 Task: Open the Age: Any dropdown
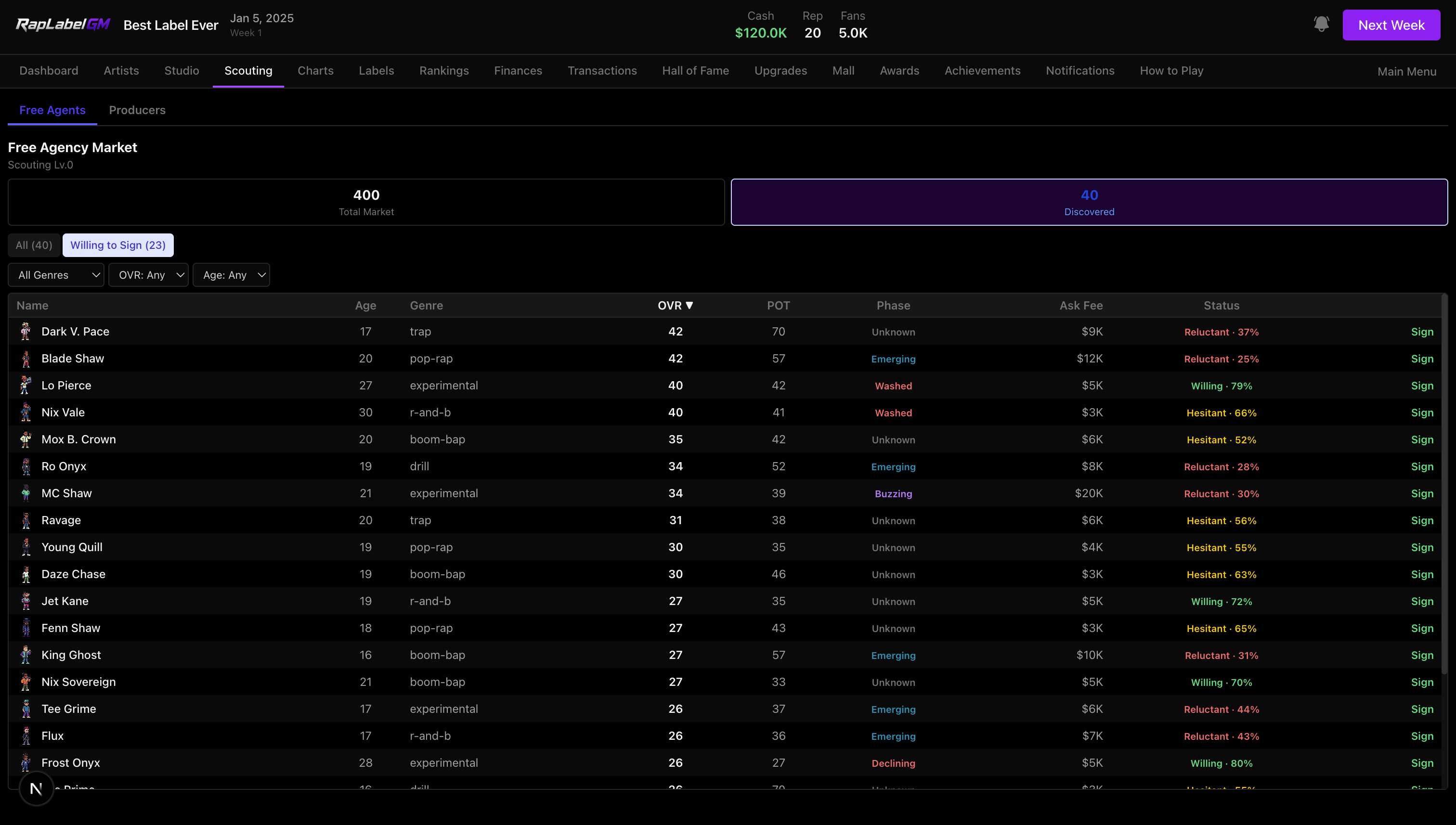[231, 275]
